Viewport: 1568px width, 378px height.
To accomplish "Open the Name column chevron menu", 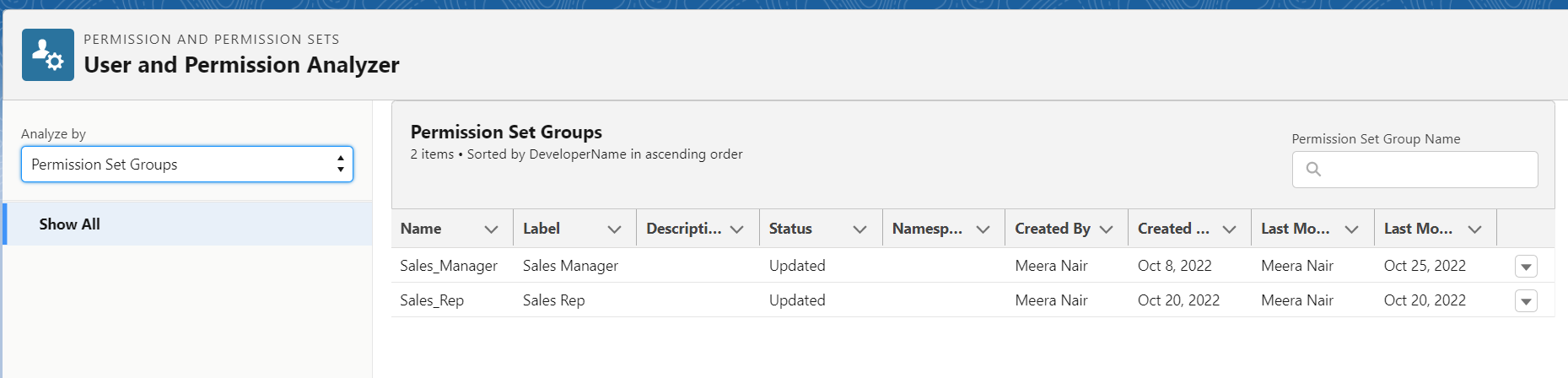I will [x=491, y=229].
